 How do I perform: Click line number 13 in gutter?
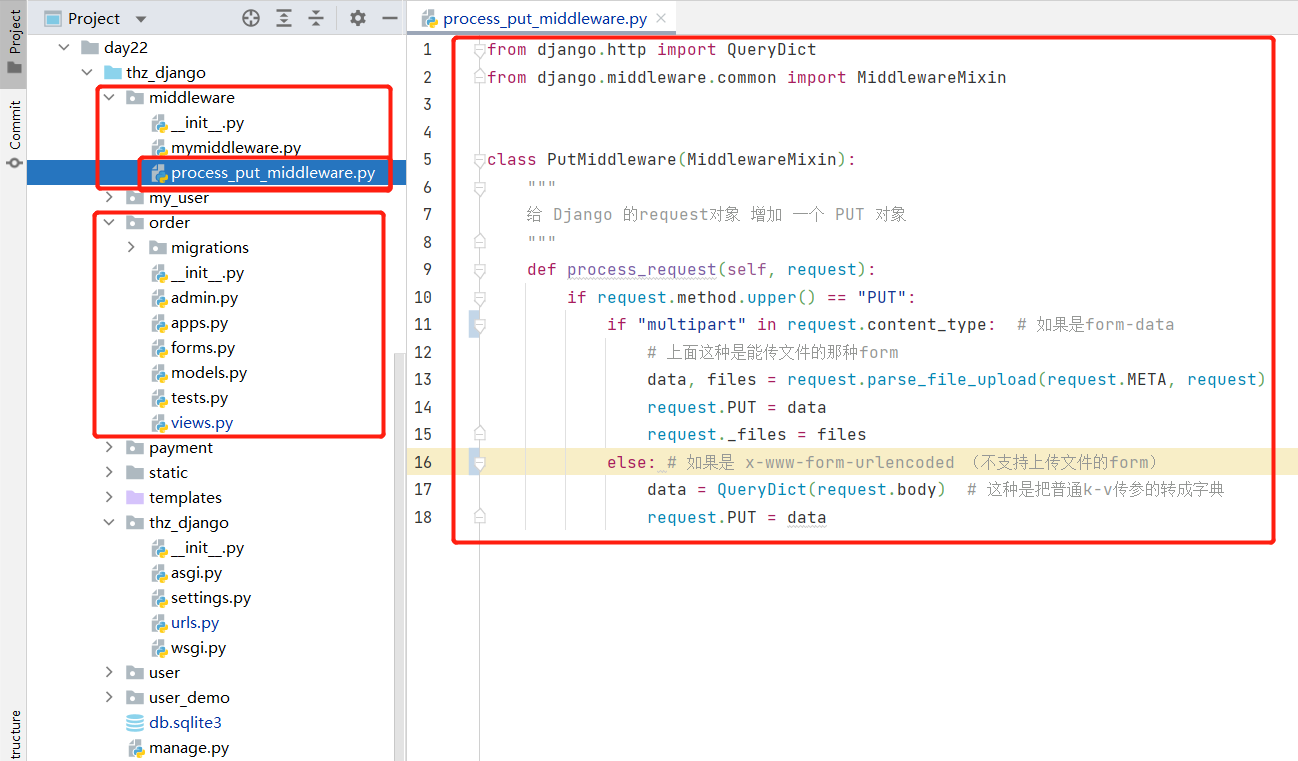click(x=423, y=379)
